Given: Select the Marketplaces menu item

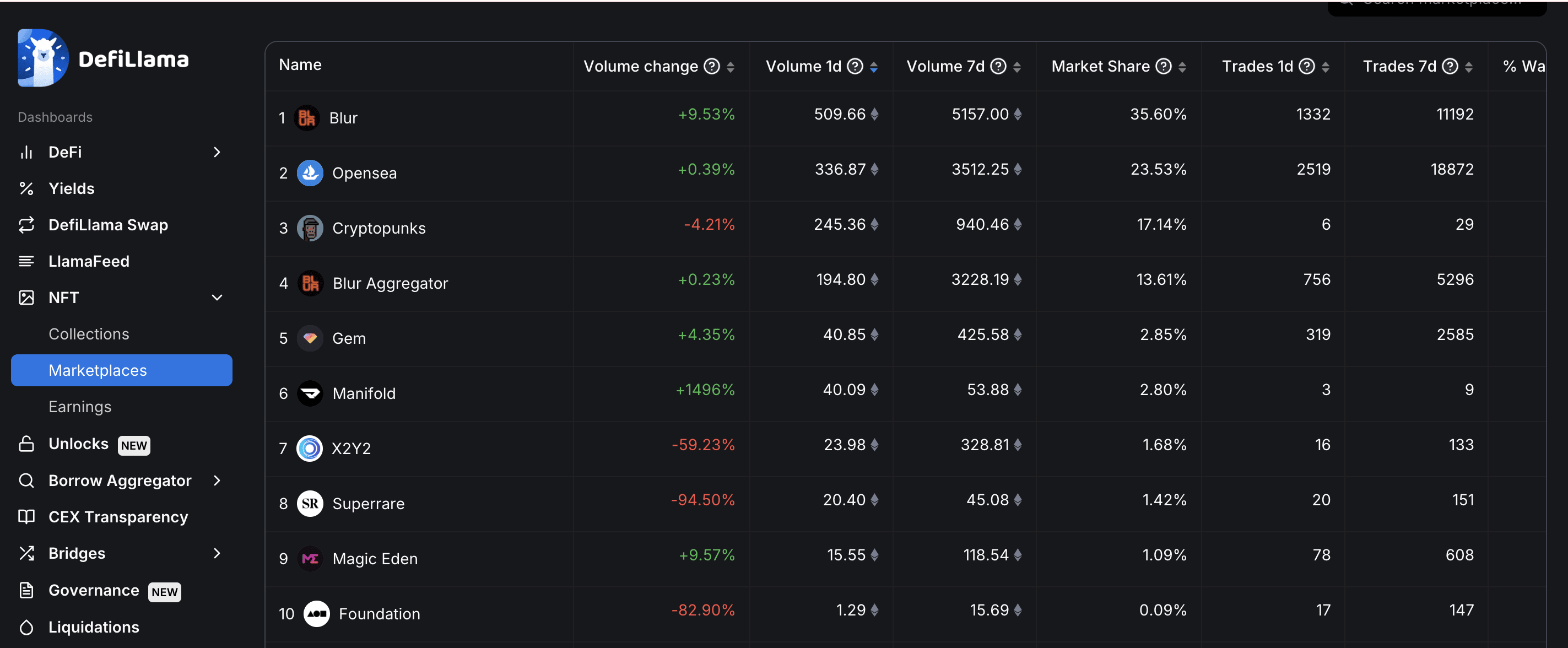Looking at the screenshot, I should tap(122, 370).
